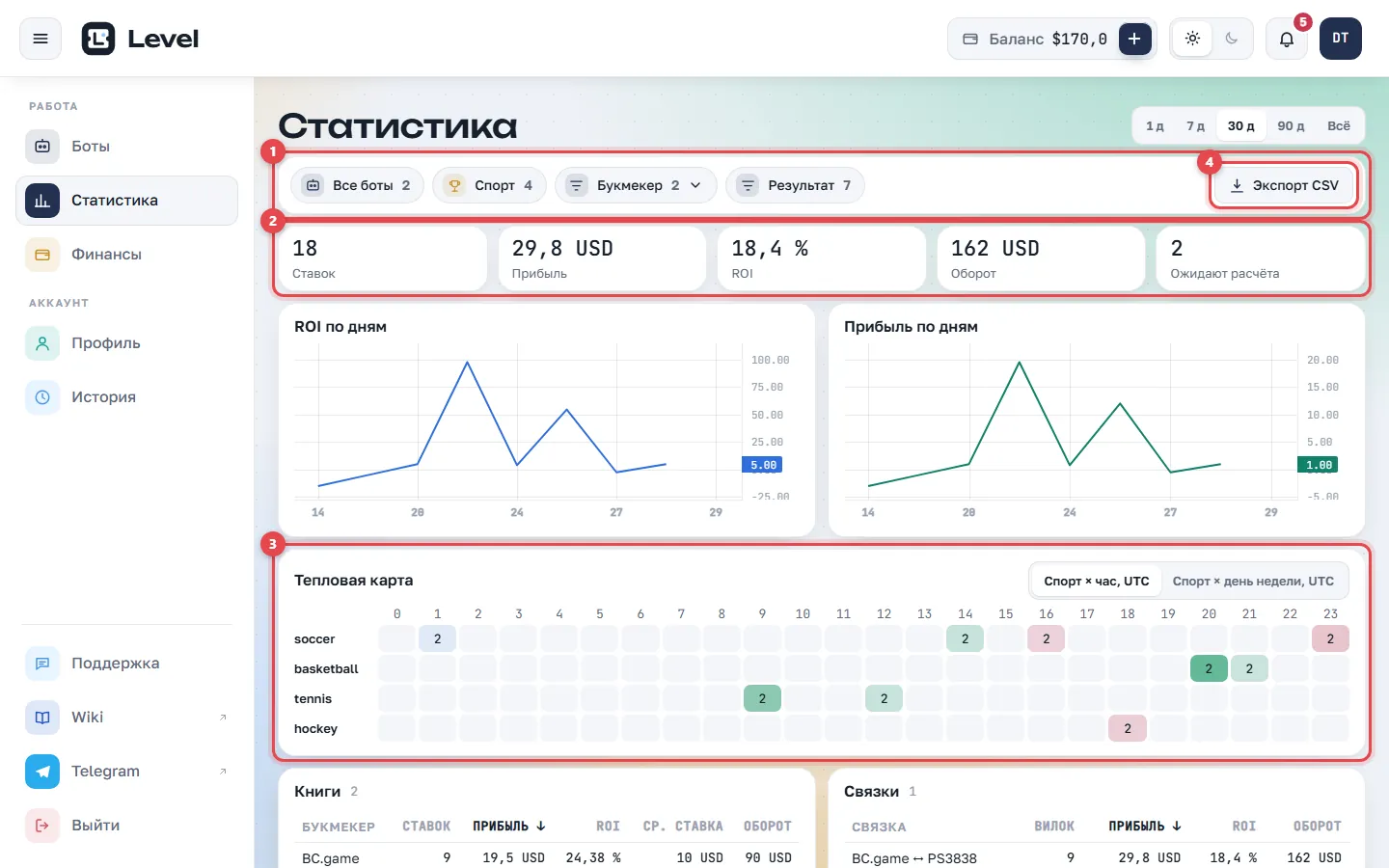The image size is (1389, 868).
Task: Click the 18 Ставок card
Action: [x=382, y=258]
